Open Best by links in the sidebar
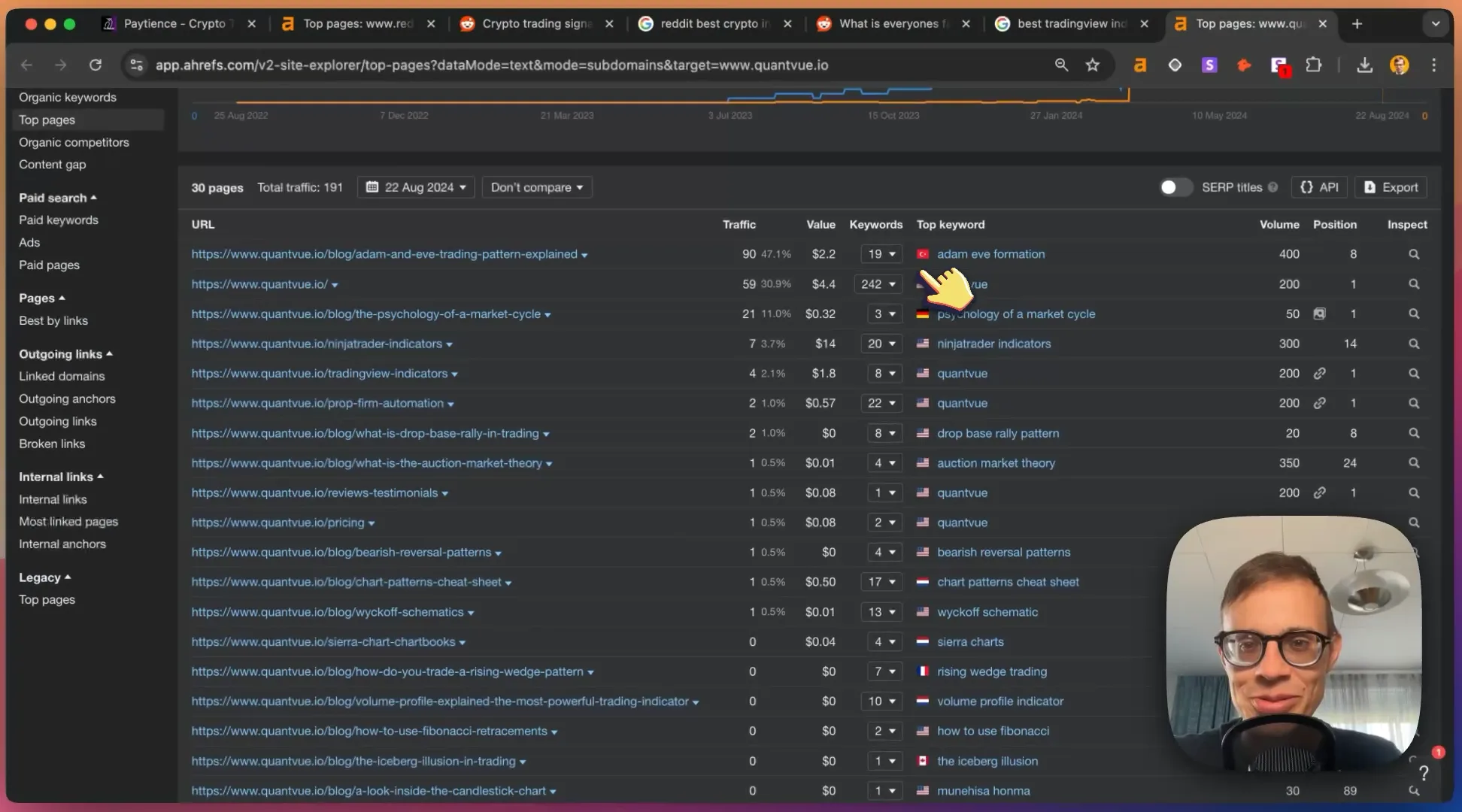 53,321
